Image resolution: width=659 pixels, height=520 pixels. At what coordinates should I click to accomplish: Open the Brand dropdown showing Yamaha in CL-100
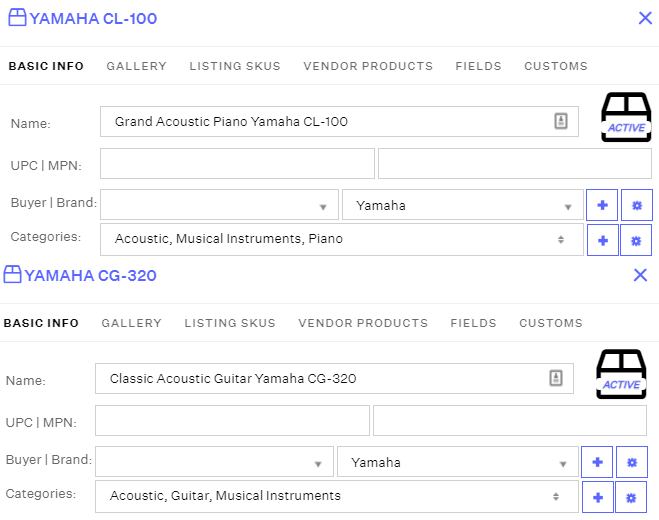[460, 205]
